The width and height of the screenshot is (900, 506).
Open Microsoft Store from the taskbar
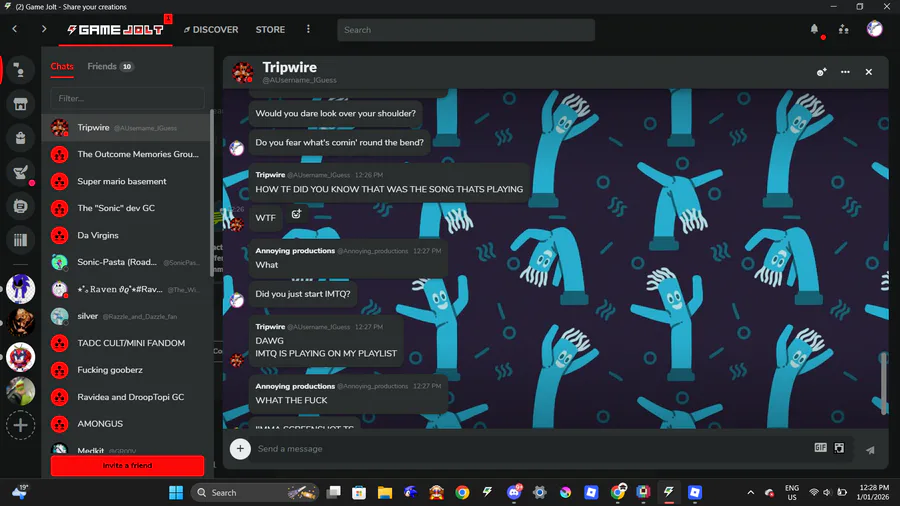tap(359, 492)
